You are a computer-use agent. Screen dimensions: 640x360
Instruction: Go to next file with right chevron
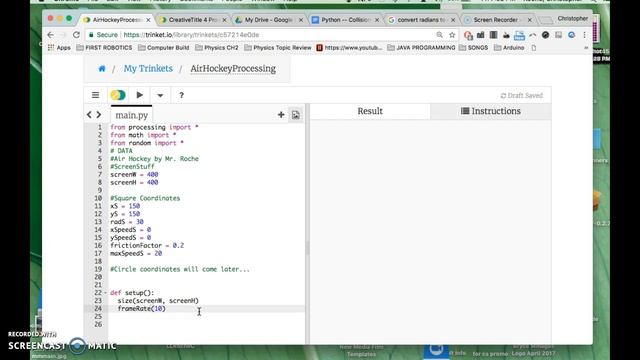pyautogui.click(x=99, y=115)
